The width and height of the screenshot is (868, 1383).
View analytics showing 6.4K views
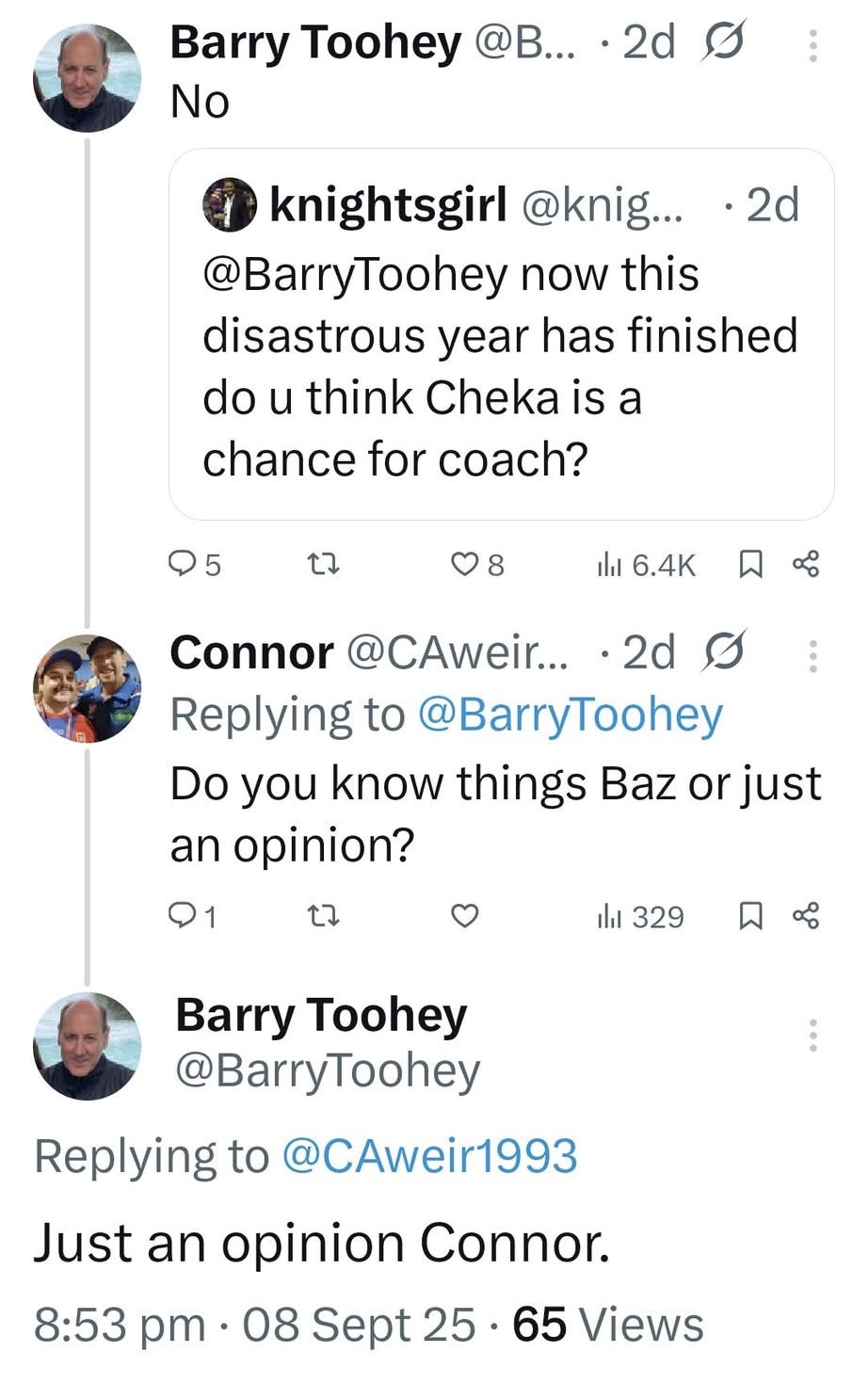click(x=646, y=565)
